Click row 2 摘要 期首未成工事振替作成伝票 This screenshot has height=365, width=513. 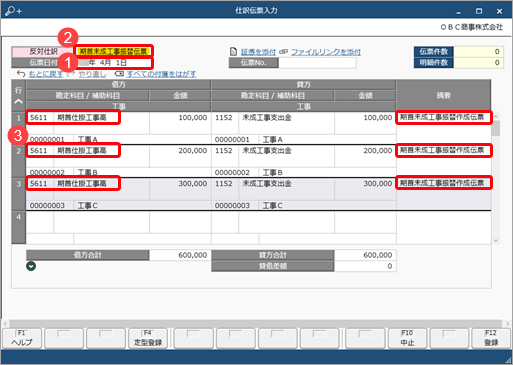click(444, 150)
